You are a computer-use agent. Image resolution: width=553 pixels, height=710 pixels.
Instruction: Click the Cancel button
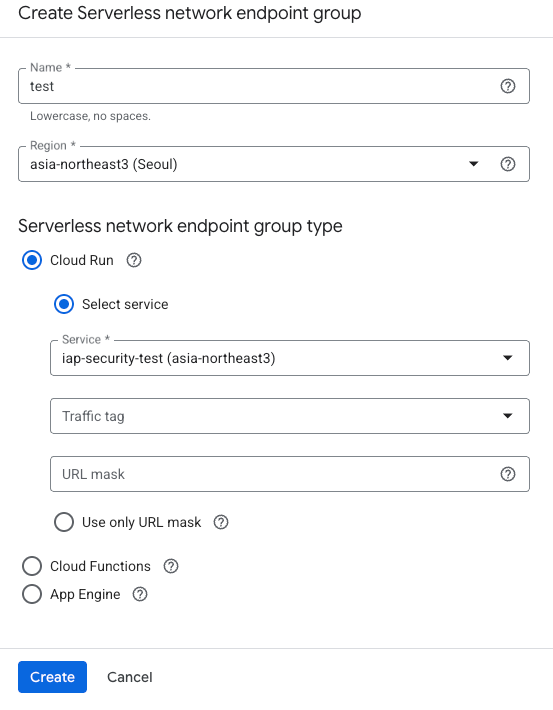(x=130, y=677)
